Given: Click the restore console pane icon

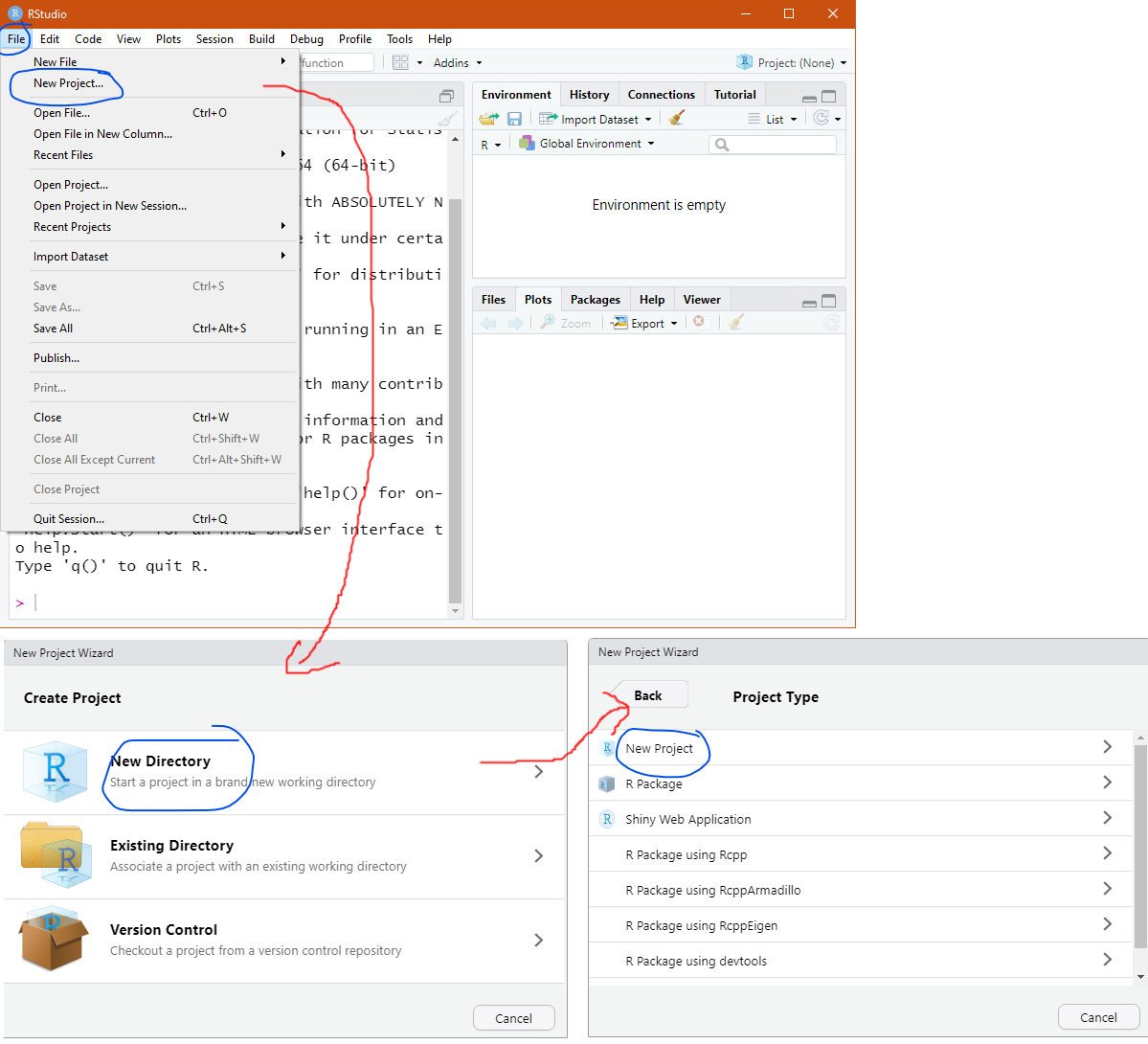Looking at the screenshot, I should point(446,96).
